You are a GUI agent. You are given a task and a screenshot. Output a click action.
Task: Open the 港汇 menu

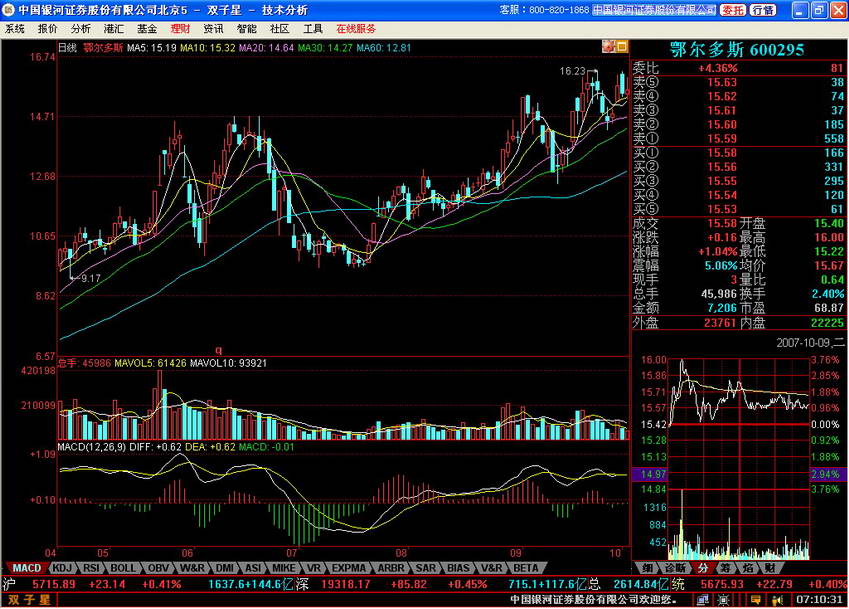[x=114, y=29]
